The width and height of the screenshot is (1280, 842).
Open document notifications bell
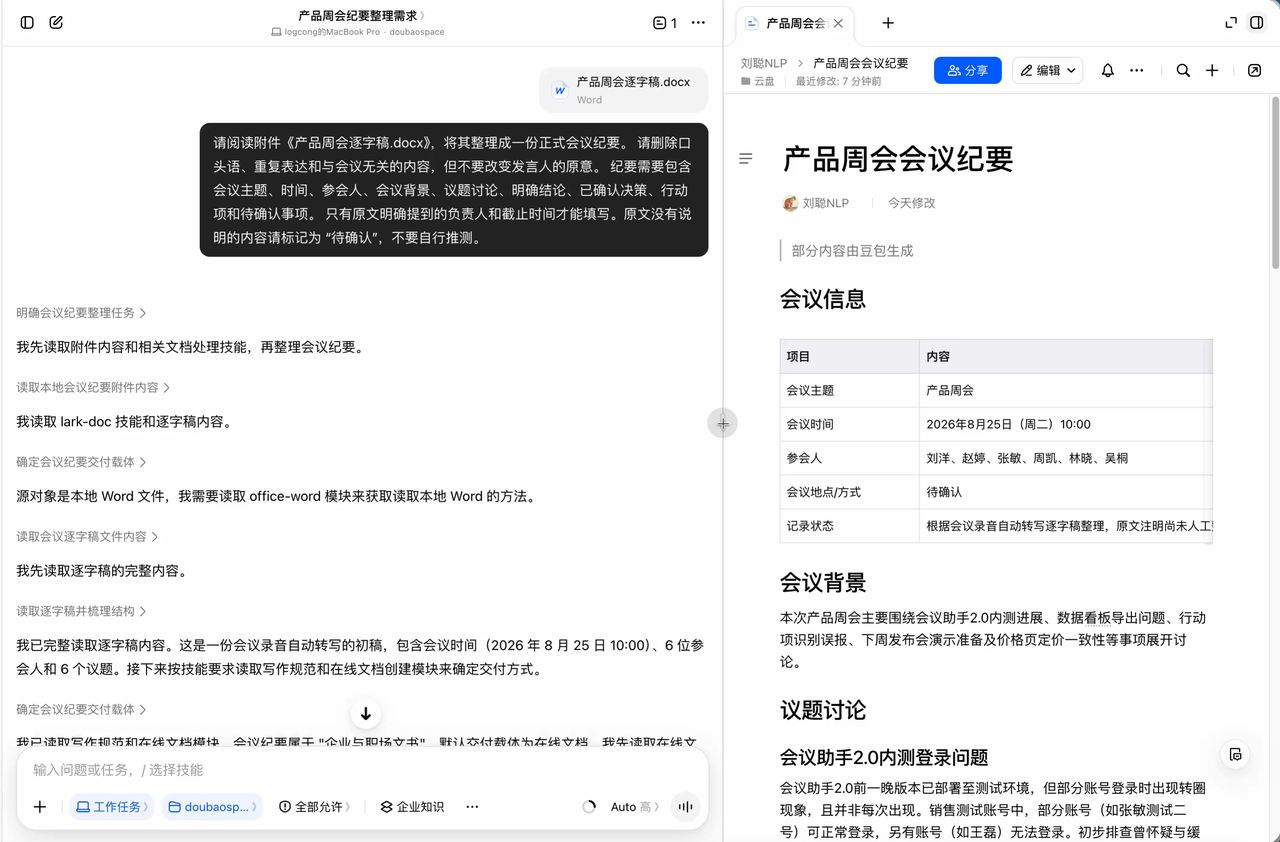(x=1108, y=70)
